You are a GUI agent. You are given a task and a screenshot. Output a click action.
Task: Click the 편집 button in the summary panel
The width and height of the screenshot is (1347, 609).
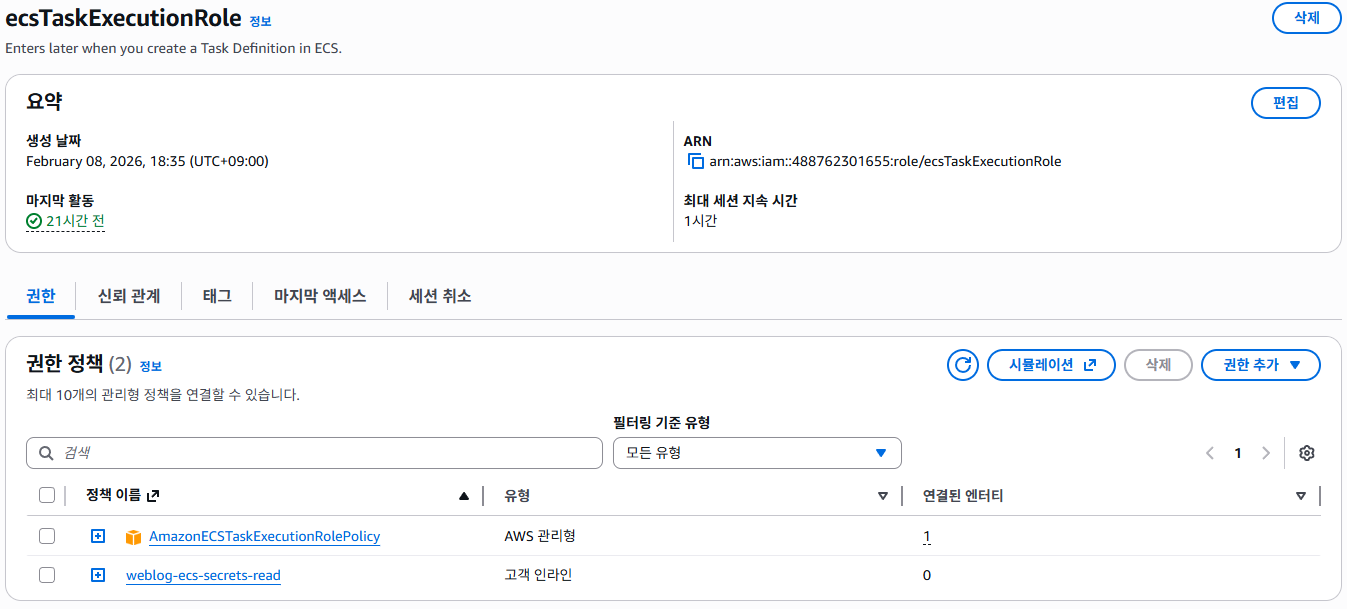click(1285, 103)
